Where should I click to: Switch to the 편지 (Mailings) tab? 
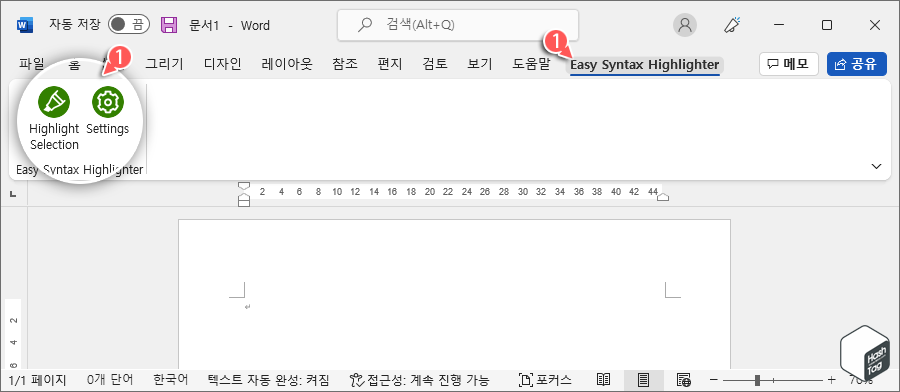[390, 64]
